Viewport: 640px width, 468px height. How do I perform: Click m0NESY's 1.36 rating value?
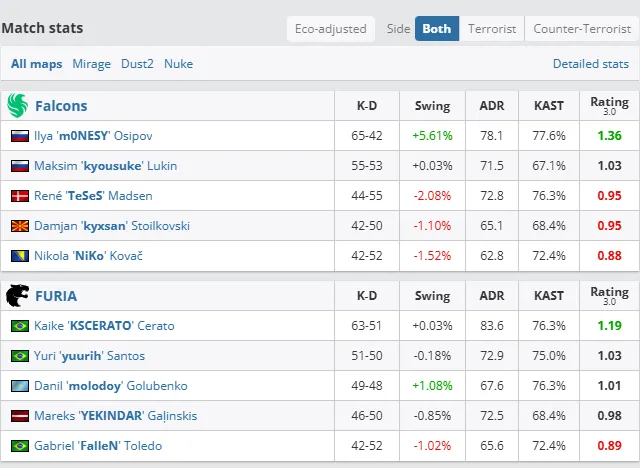coord(609,135)
